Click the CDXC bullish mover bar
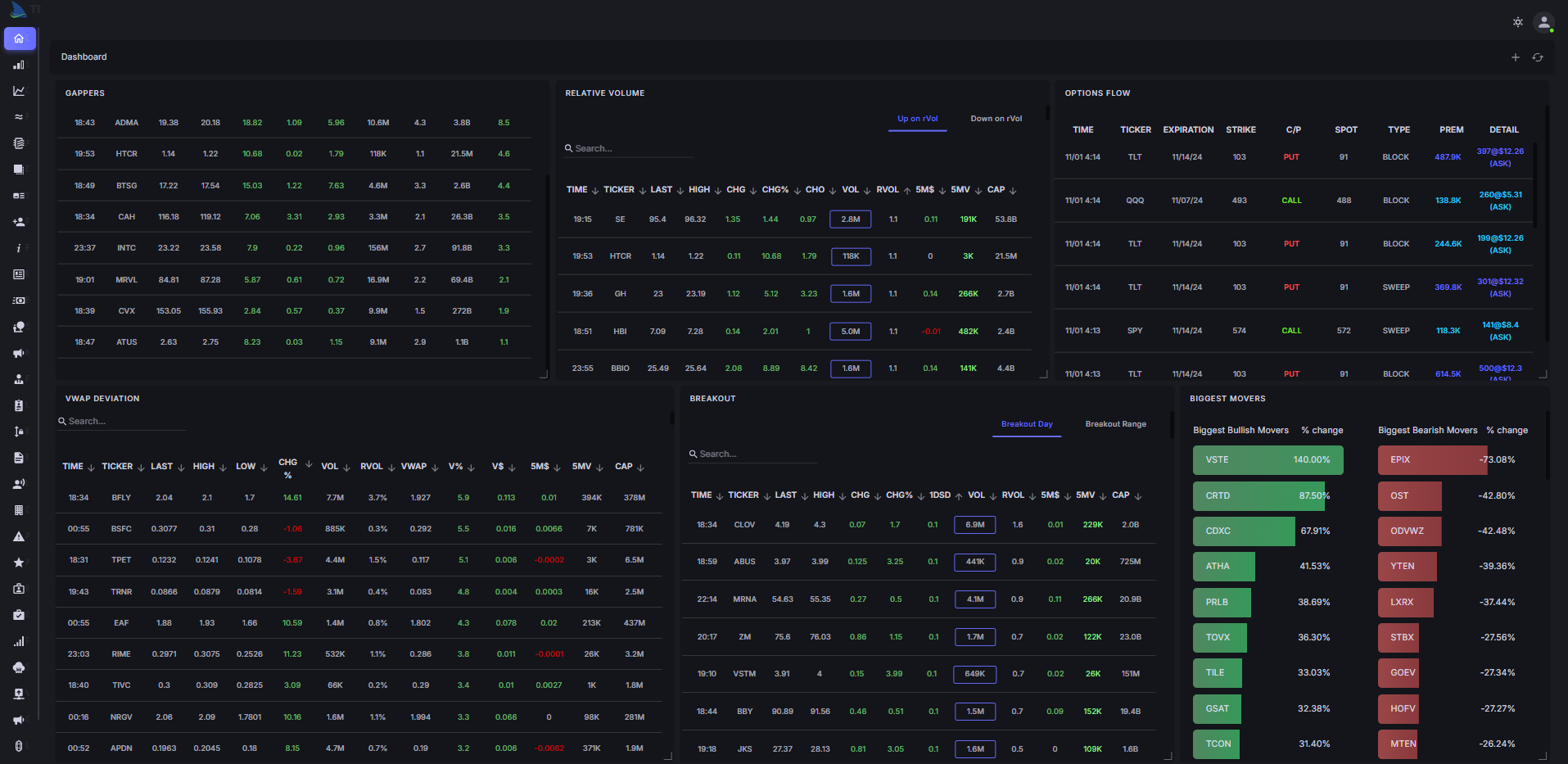 pyautogui.click(x=1244, y=531)
